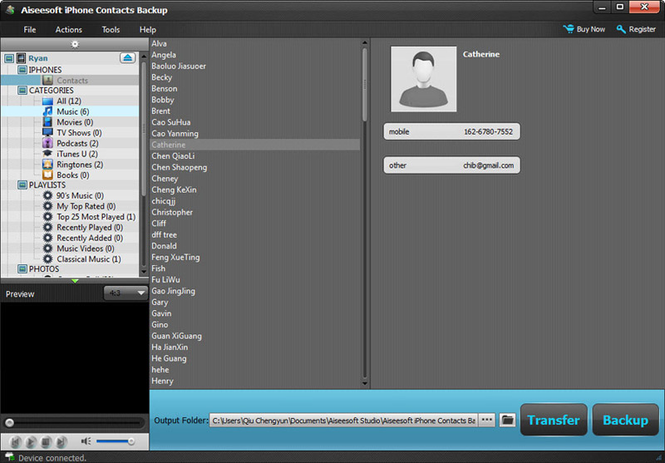665x463 pixels.
Task: Open the 4:3 aspect ratio dropdown
Action: pos(126,293)
